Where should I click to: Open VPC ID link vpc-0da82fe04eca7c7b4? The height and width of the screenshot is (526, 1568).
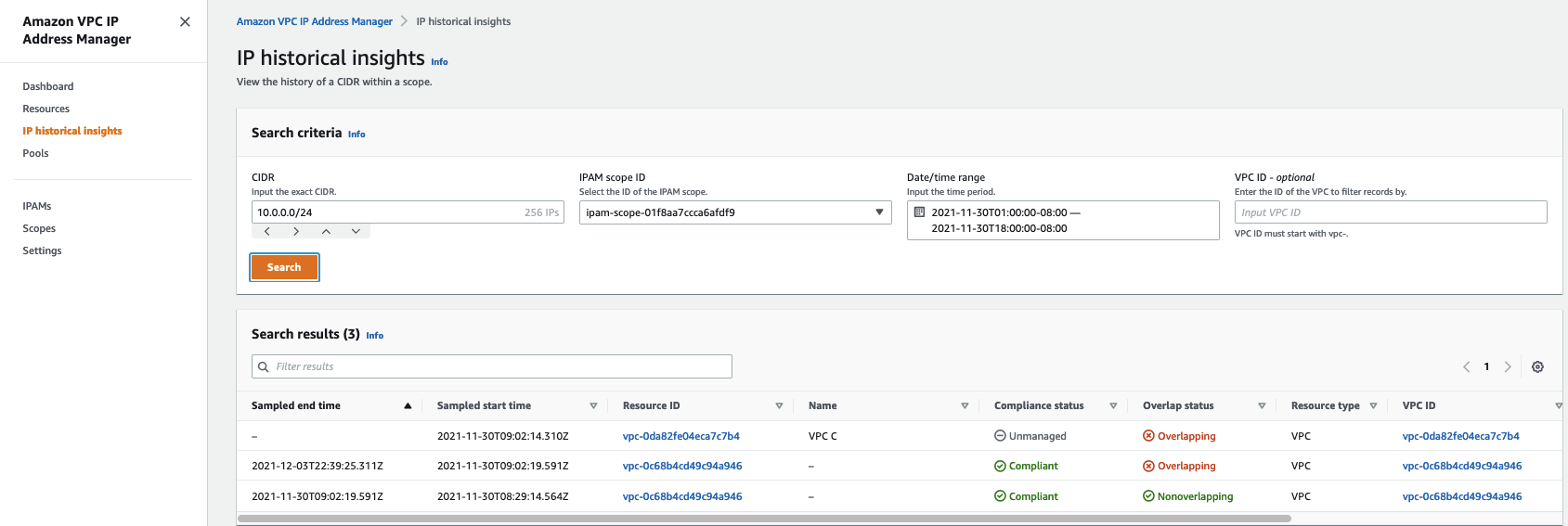coord(1461,436)
